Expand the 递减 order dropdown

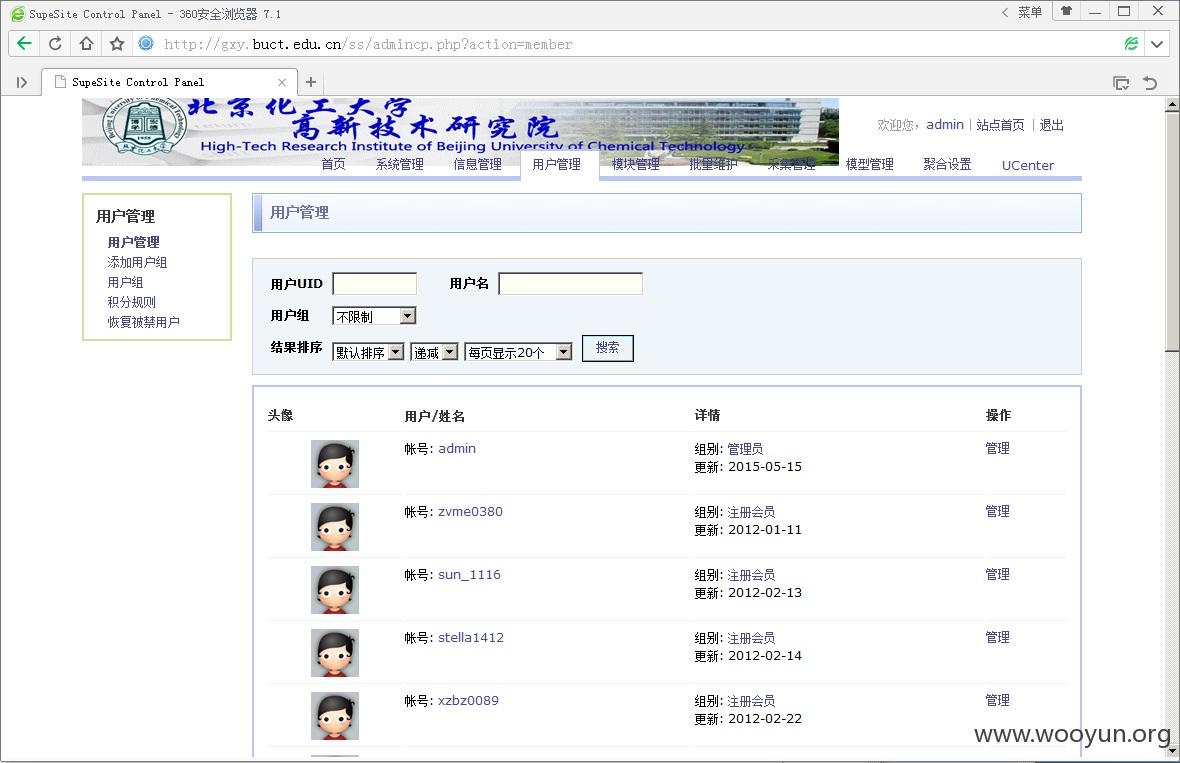(434, 352)
